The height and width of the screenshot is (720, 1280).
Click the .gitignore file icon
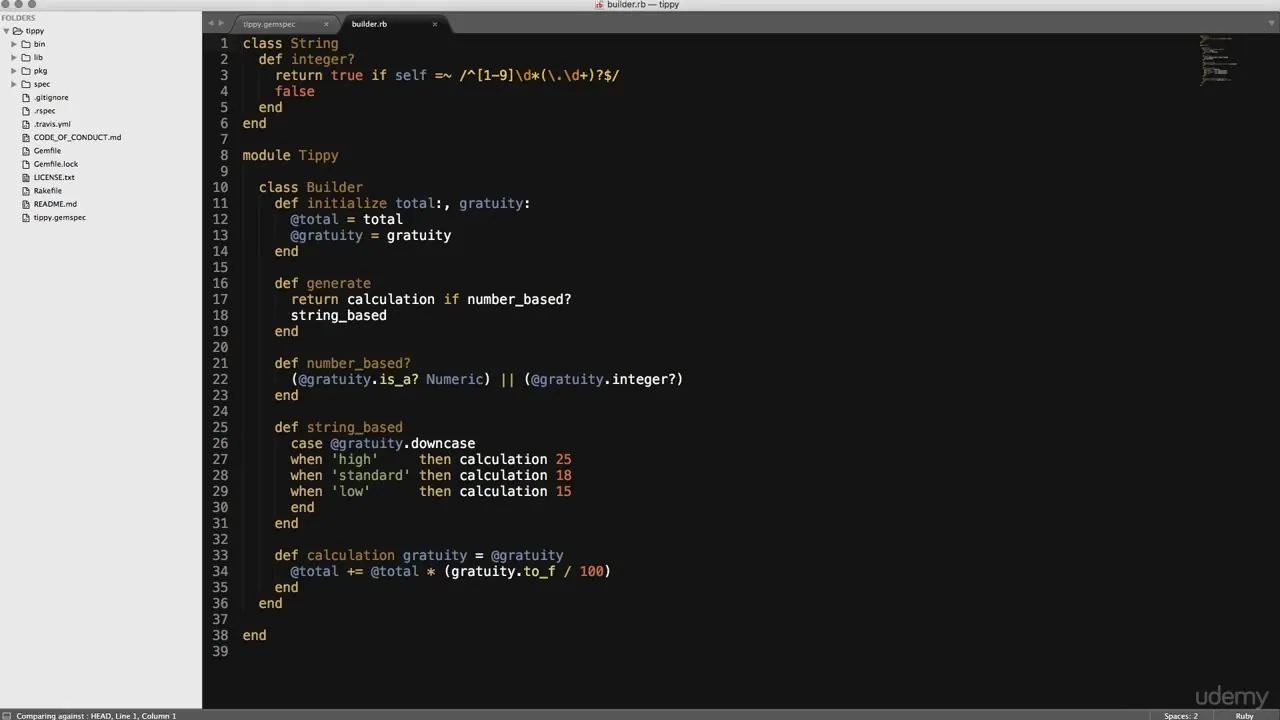point(26,97)
